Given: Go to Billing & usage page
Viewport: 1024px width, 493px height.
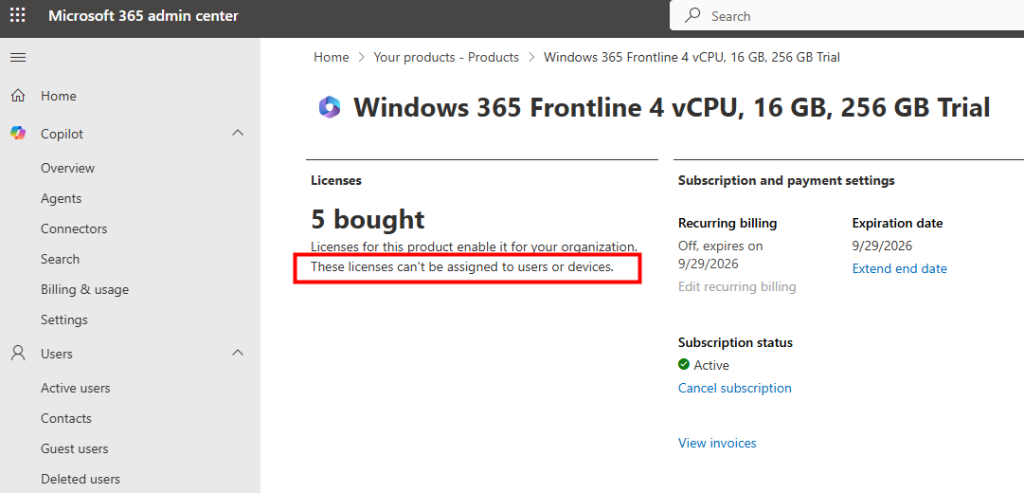Looking at the screenshot, I should (x=84, y=289).
